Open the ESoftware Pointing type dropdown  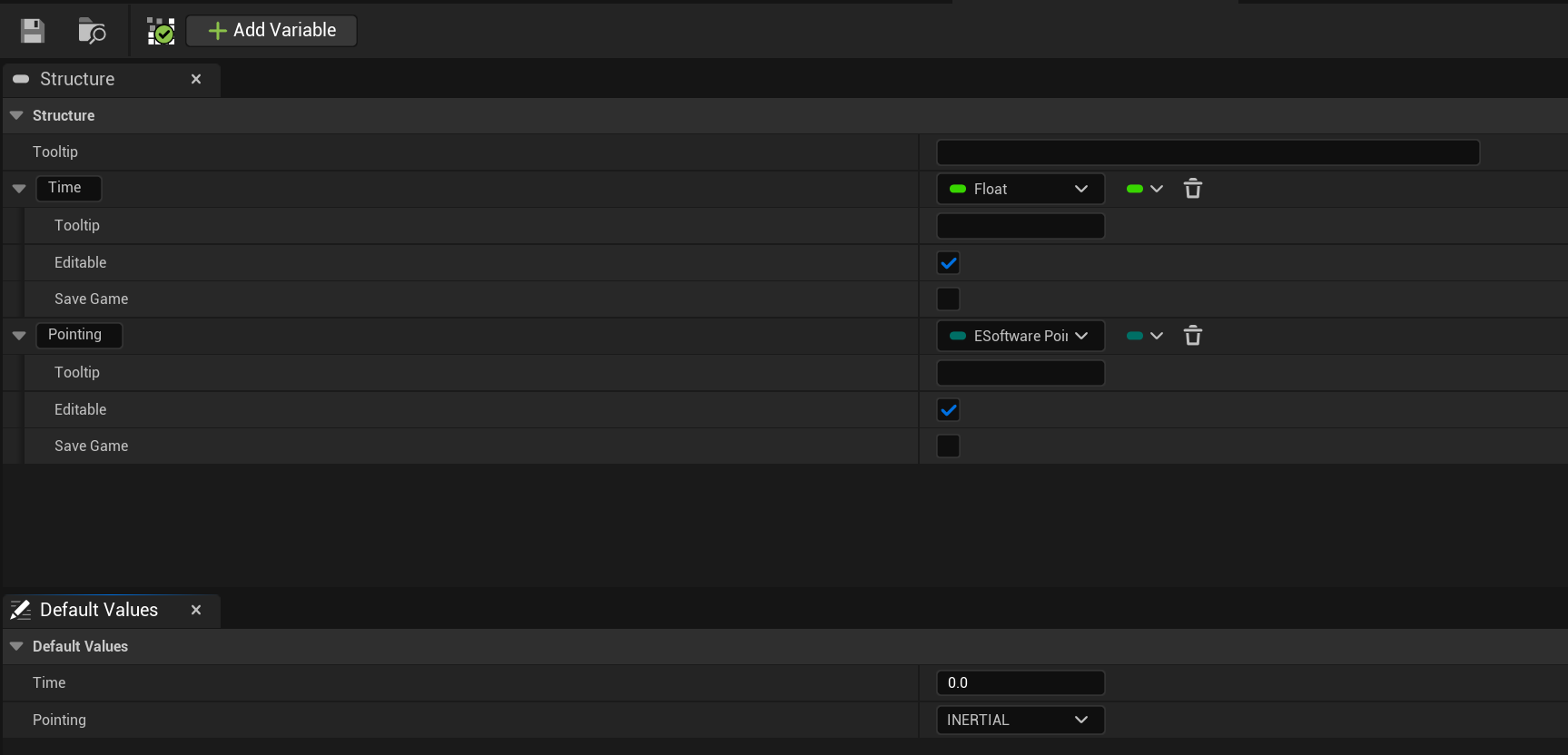(x=1020, y=336)
